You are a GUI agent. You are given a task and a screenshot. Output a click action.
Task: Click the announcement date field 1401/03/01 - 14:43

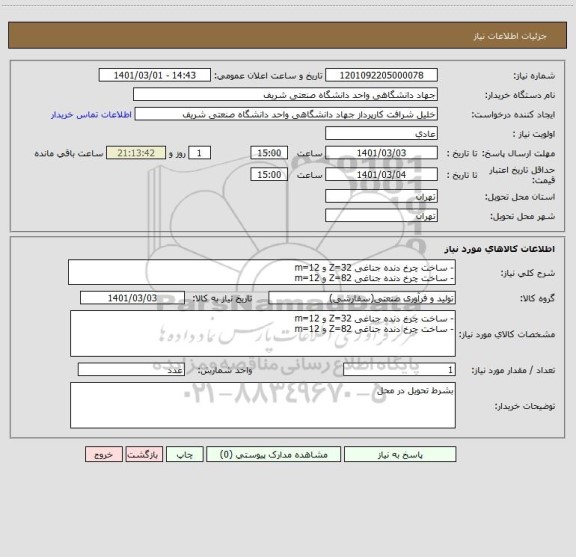155,75
